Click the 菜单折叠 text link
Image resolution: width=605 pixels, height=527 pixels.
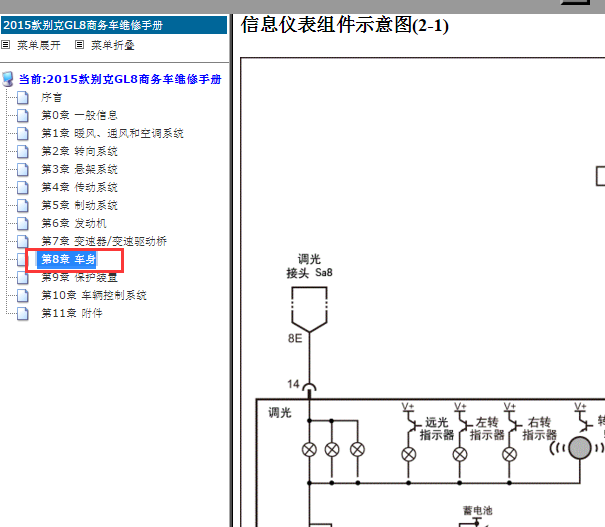pyautogui.click(x=113, y=45)
